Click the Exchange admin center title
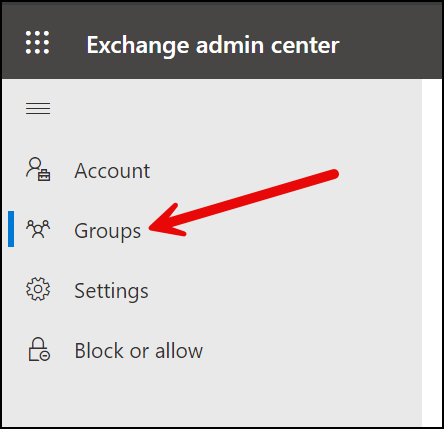This screenshot has height=429, width=444. pyautogui.click(x=213, y=45)
